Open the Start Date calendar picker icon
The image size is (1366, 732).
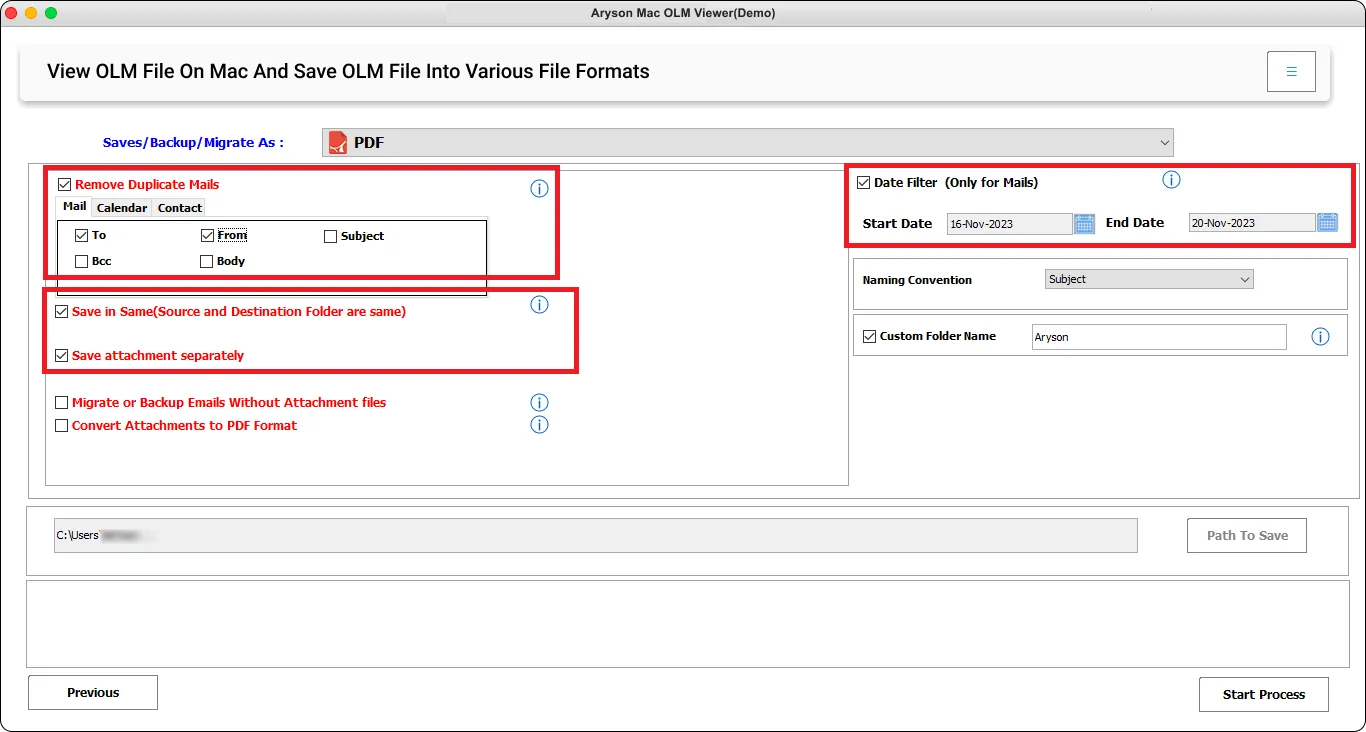click(1084, 223)
